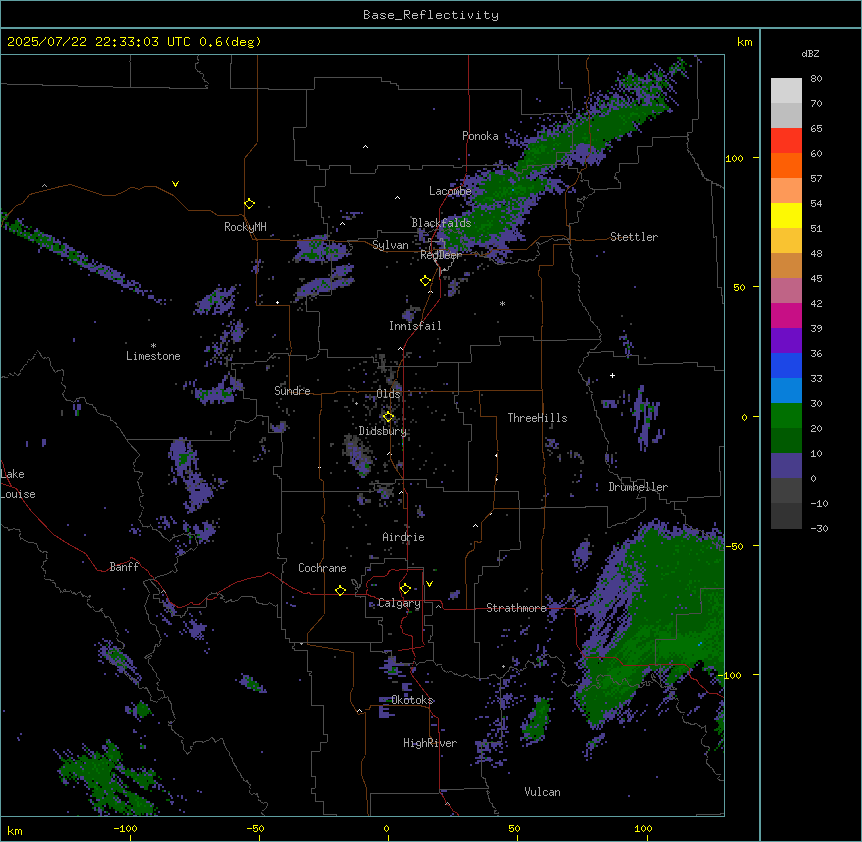Screen dimensions: 862x842
Task: Select the yellow 51-54 dBZ legend swatch
Action: click(786, 215)
